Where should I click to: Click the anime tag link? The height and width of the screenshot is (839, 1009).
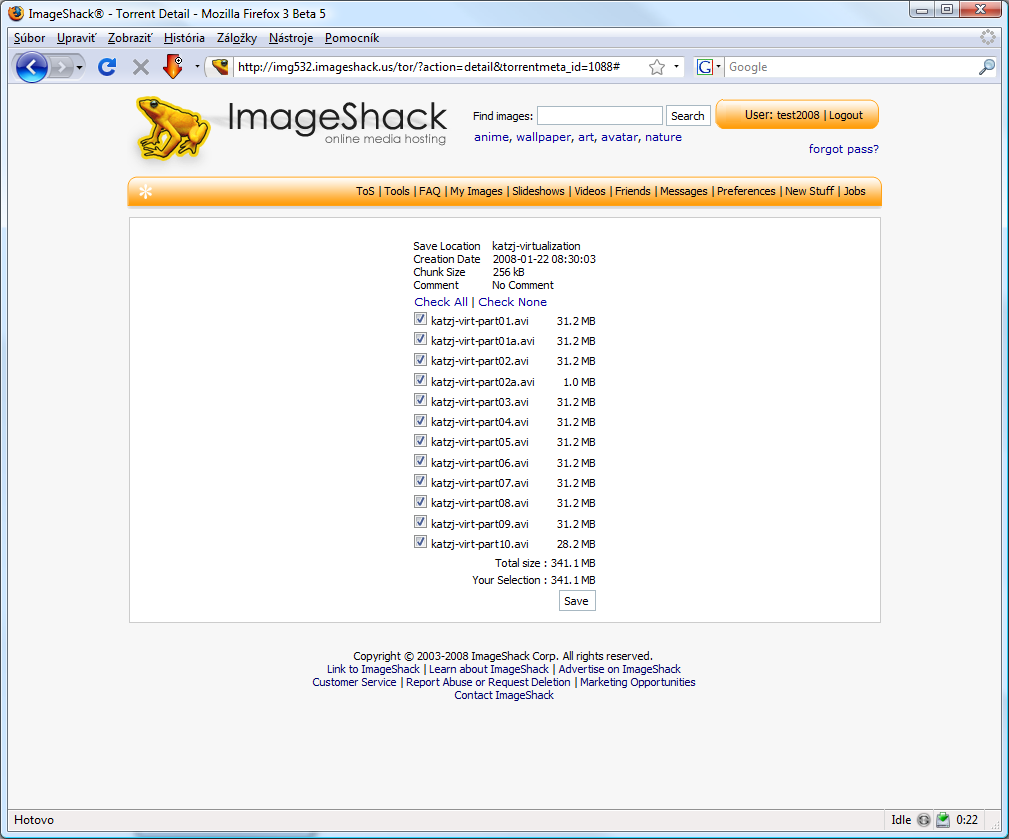(491, 137)
